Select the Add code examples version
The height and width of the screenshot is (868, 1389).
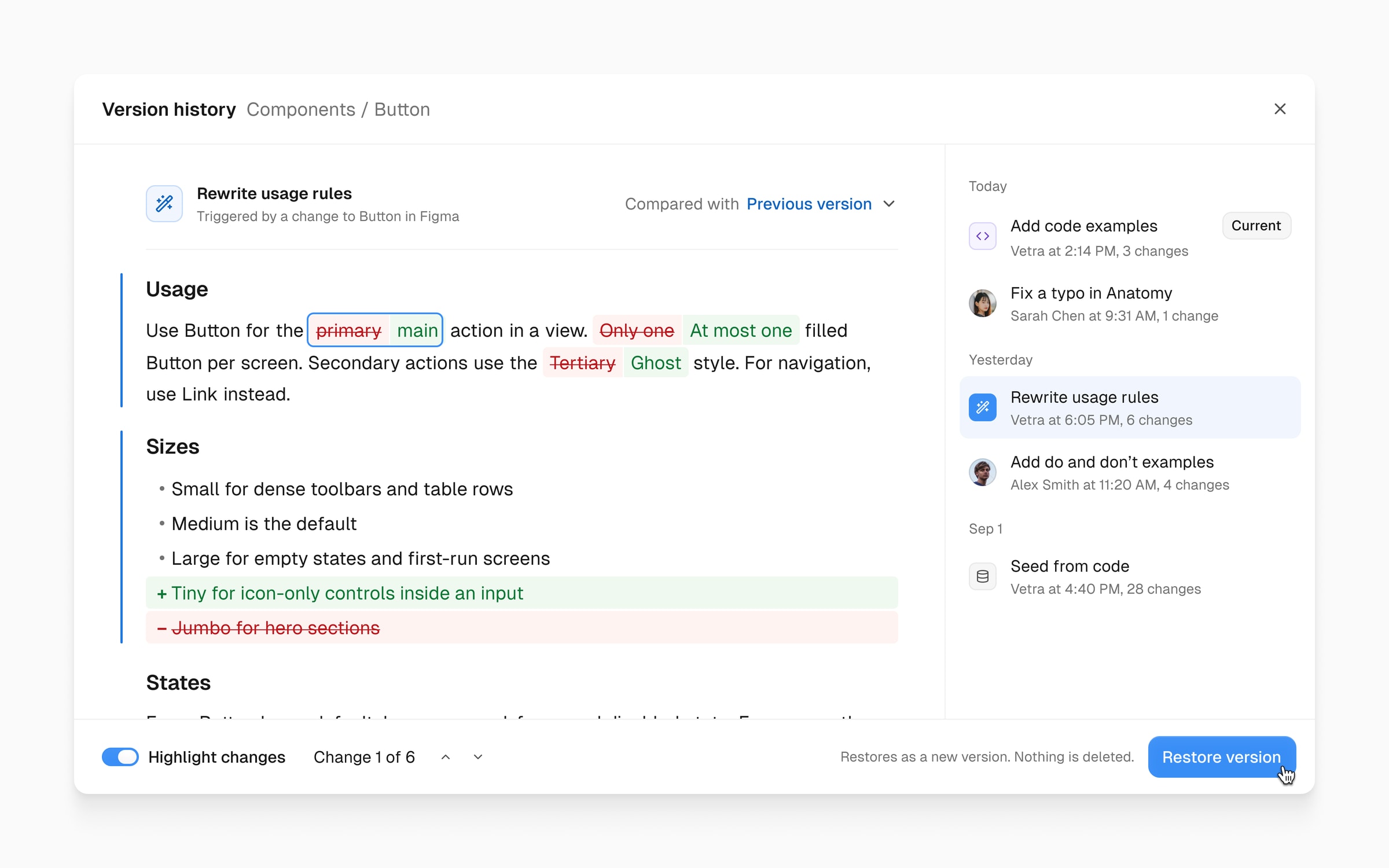pyautogui.click(x=1130, y=237)
